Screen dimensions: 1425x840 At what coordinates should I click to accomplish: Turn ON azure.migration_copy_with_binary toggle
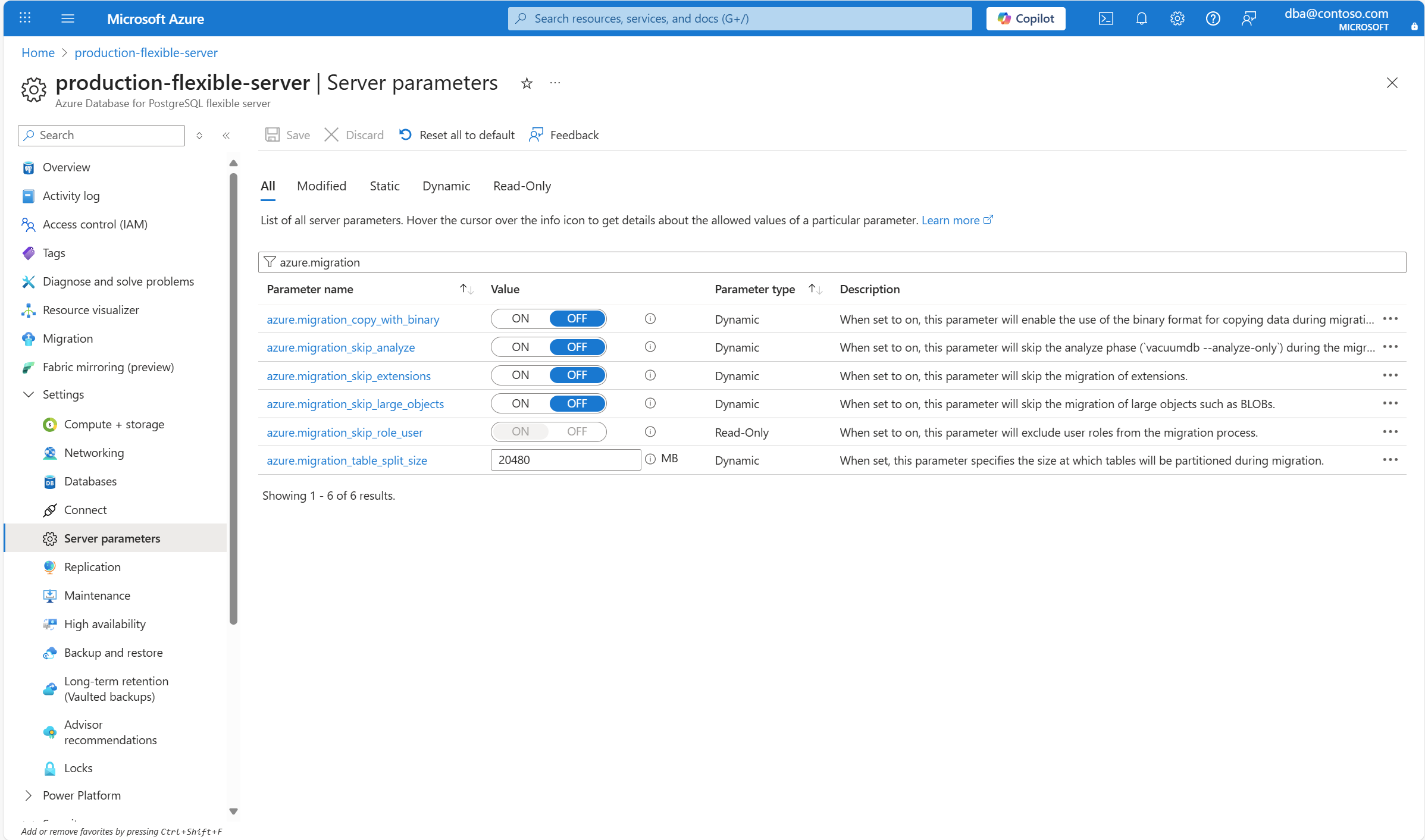click(x=521, y=319)
